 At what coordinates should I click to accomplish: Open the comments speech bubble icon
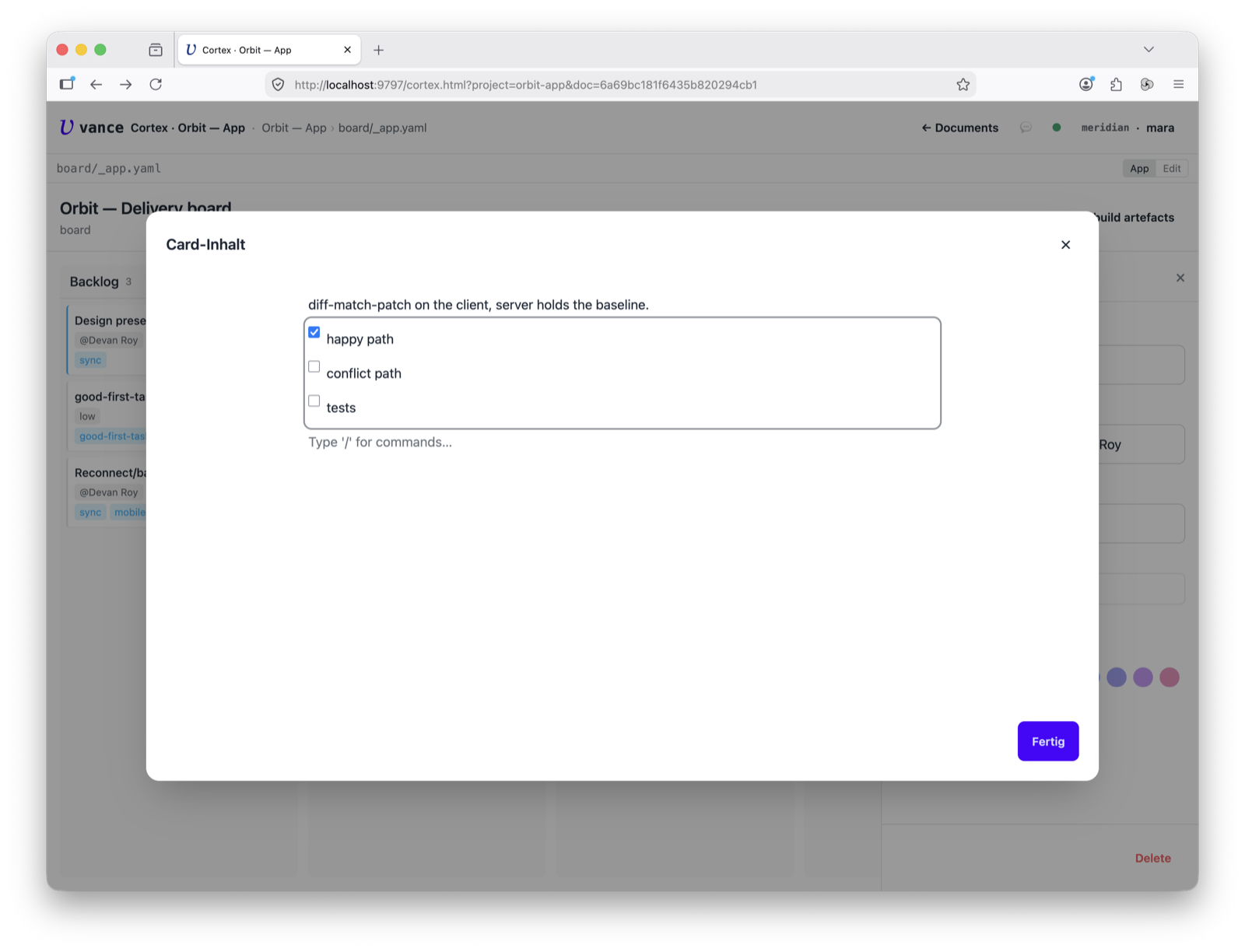coord(1026,128)
